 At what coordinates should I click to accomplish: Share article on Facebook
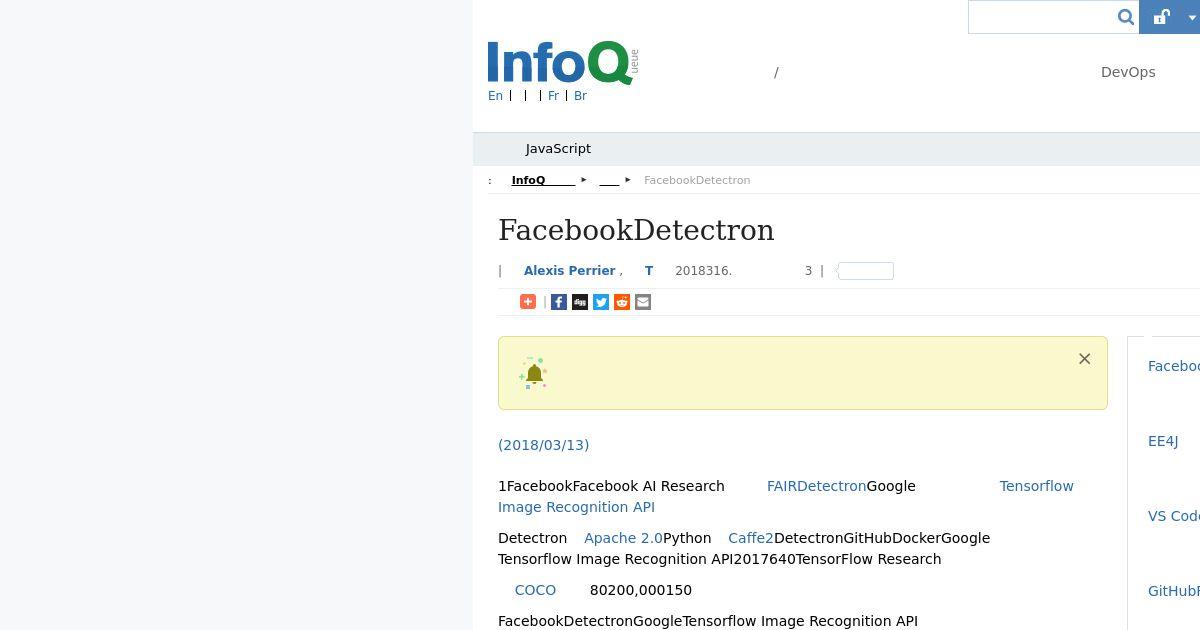pos(559,302)
